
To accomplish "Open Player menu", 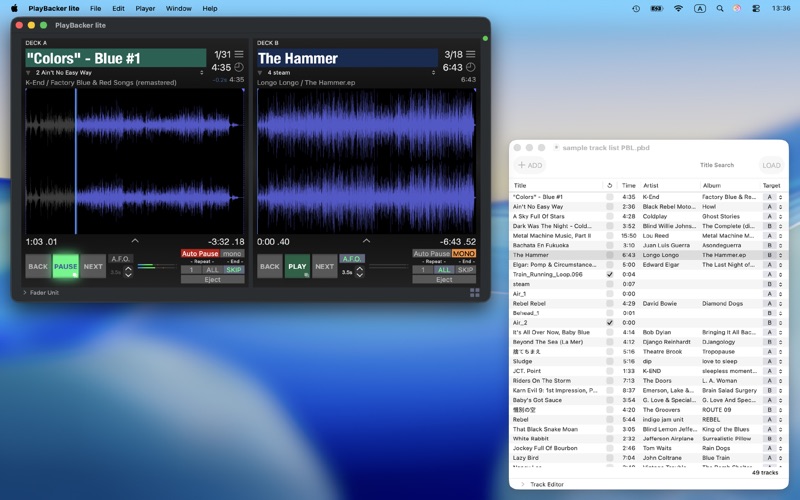I will click(145, 9).
